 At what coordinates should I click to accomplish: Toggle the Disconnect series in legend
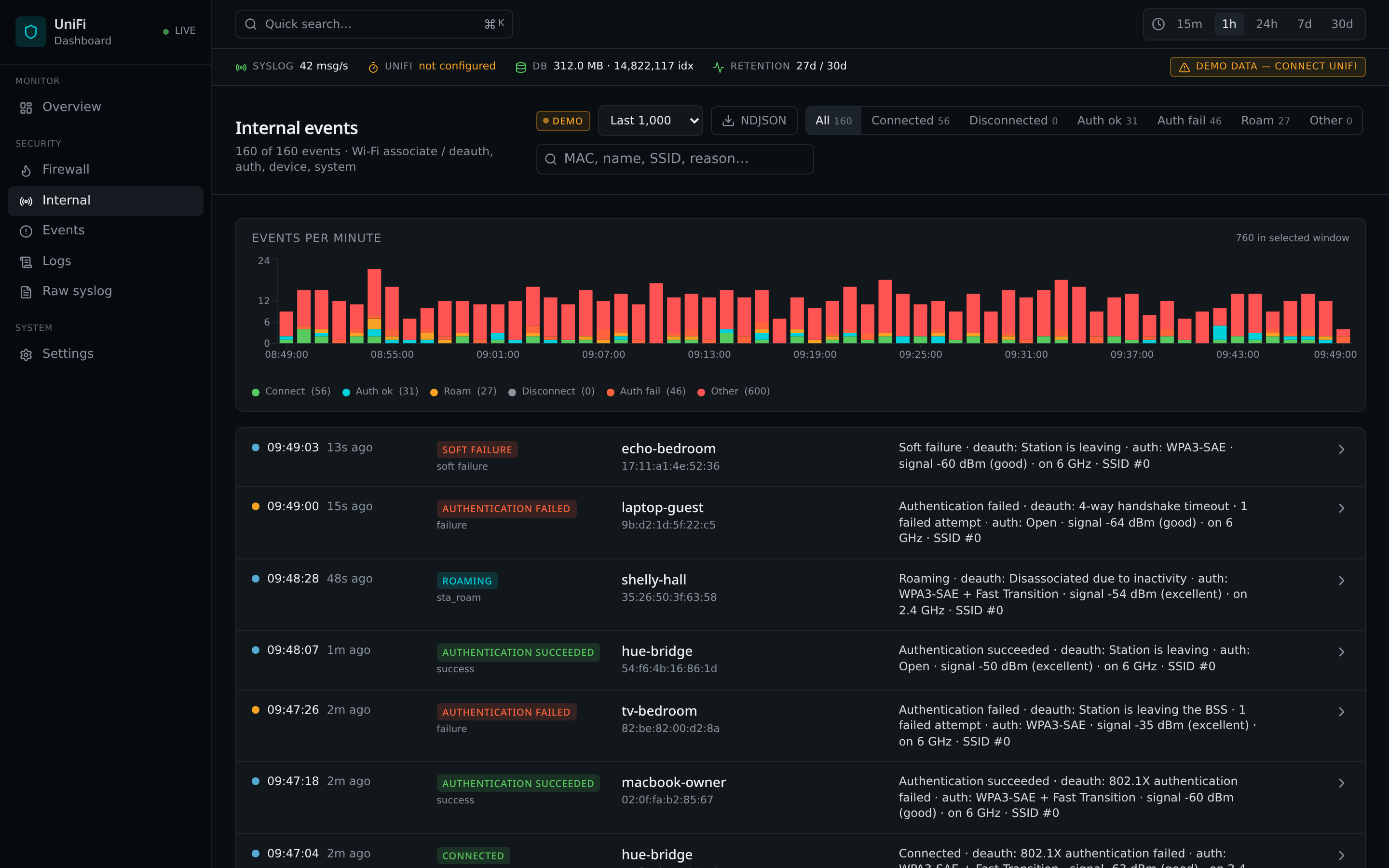point(551,392)
